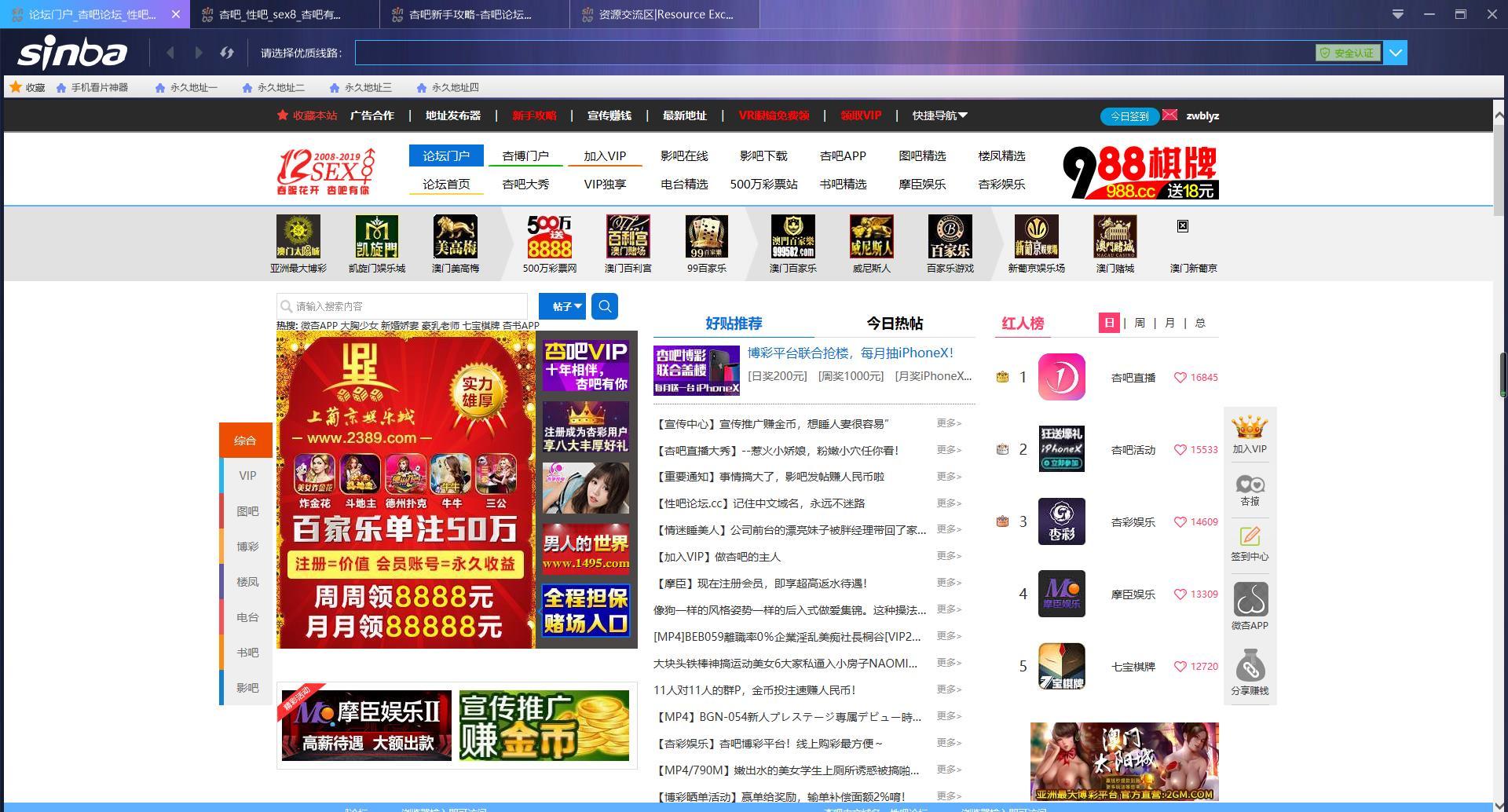The width and height of the screenshot is (1508, 812).
Task: Expand 更多> beside 【加入VIP】做杏吧的主人
Action: 949,556
